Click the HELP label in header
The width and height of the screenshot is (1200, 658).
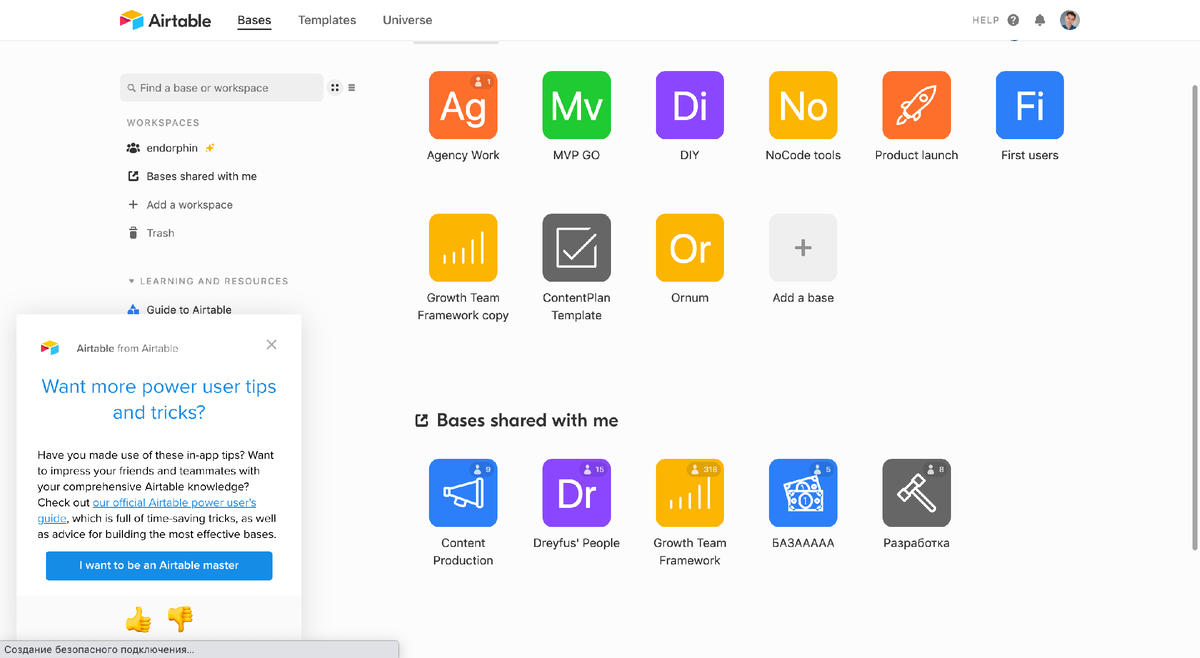click(x=985, y=20)
